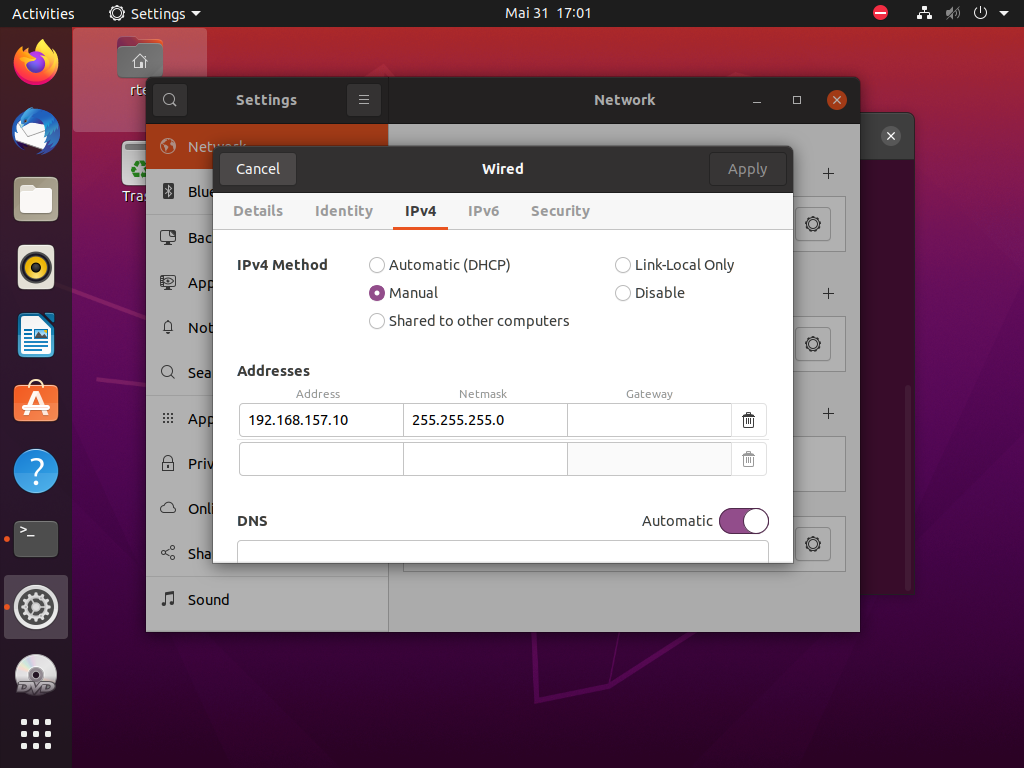Open Ubuntu Software from the dock
Viewport: 1024px width, 768px height.
(36, 402)
